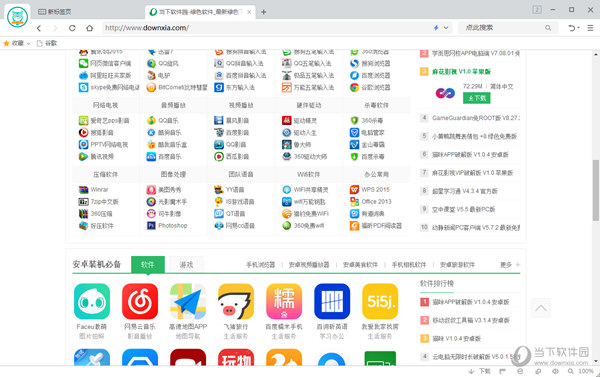Open the 7zip中文版 link
This screenshot has width=600, height=377.
click(104, 202)
